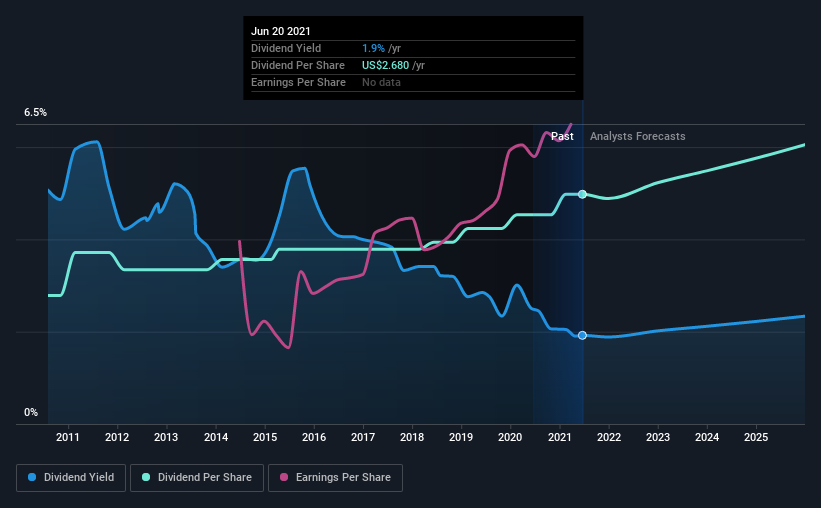Image resolution: width=821 pixels, height=508 pixels.
Task: Select the blue dividend yield data point marker
Action: coord(582,335)
